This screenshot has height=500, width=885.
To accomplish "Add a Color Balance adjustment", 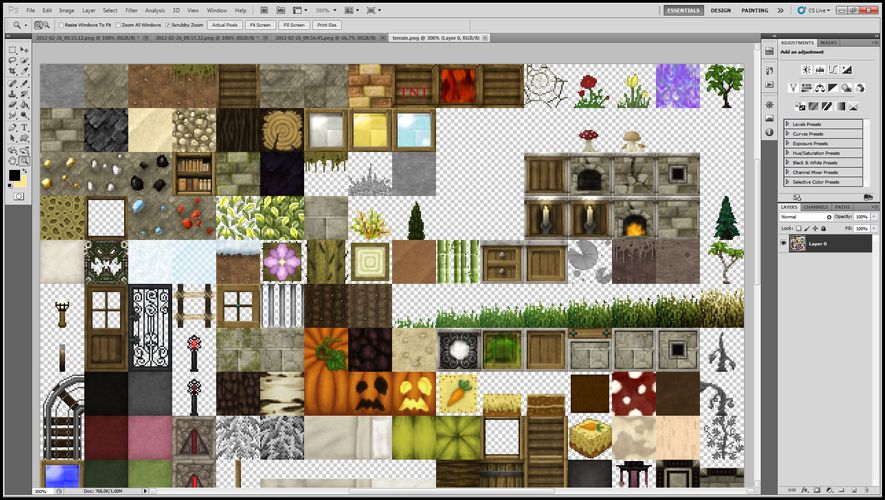I will (x=820, y=88).
